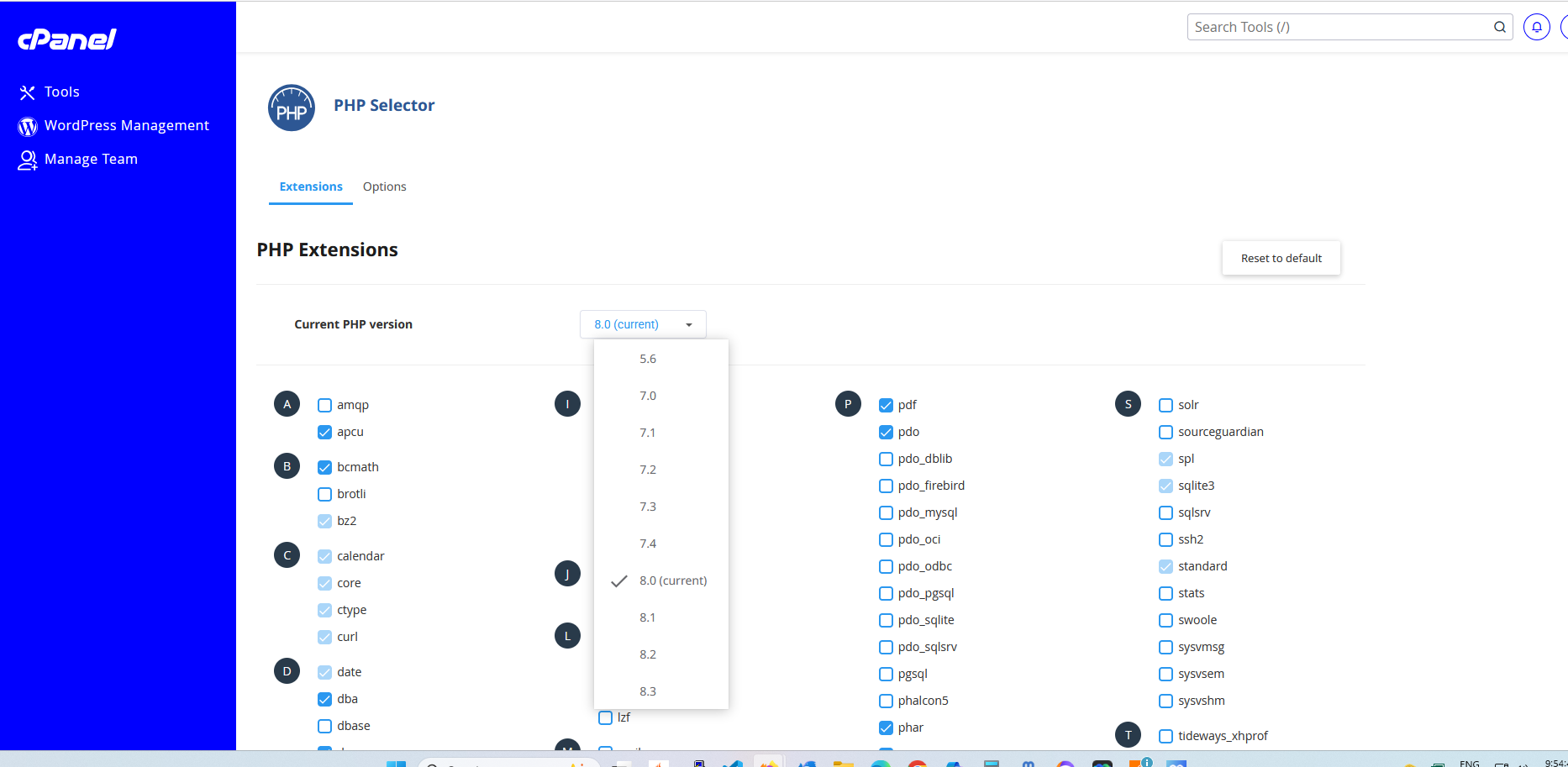Select the Extensions tab
The height and width of the screenshot is (767, 1568).
point(311,186)
